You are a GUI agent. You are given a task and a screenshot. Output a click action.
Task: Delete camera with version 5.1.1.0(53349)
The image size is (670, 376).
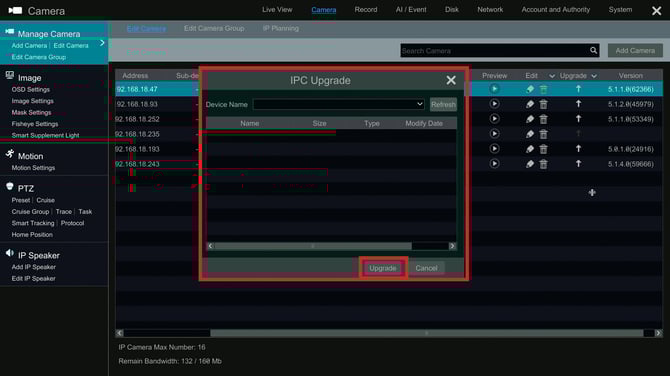point(544,119)
